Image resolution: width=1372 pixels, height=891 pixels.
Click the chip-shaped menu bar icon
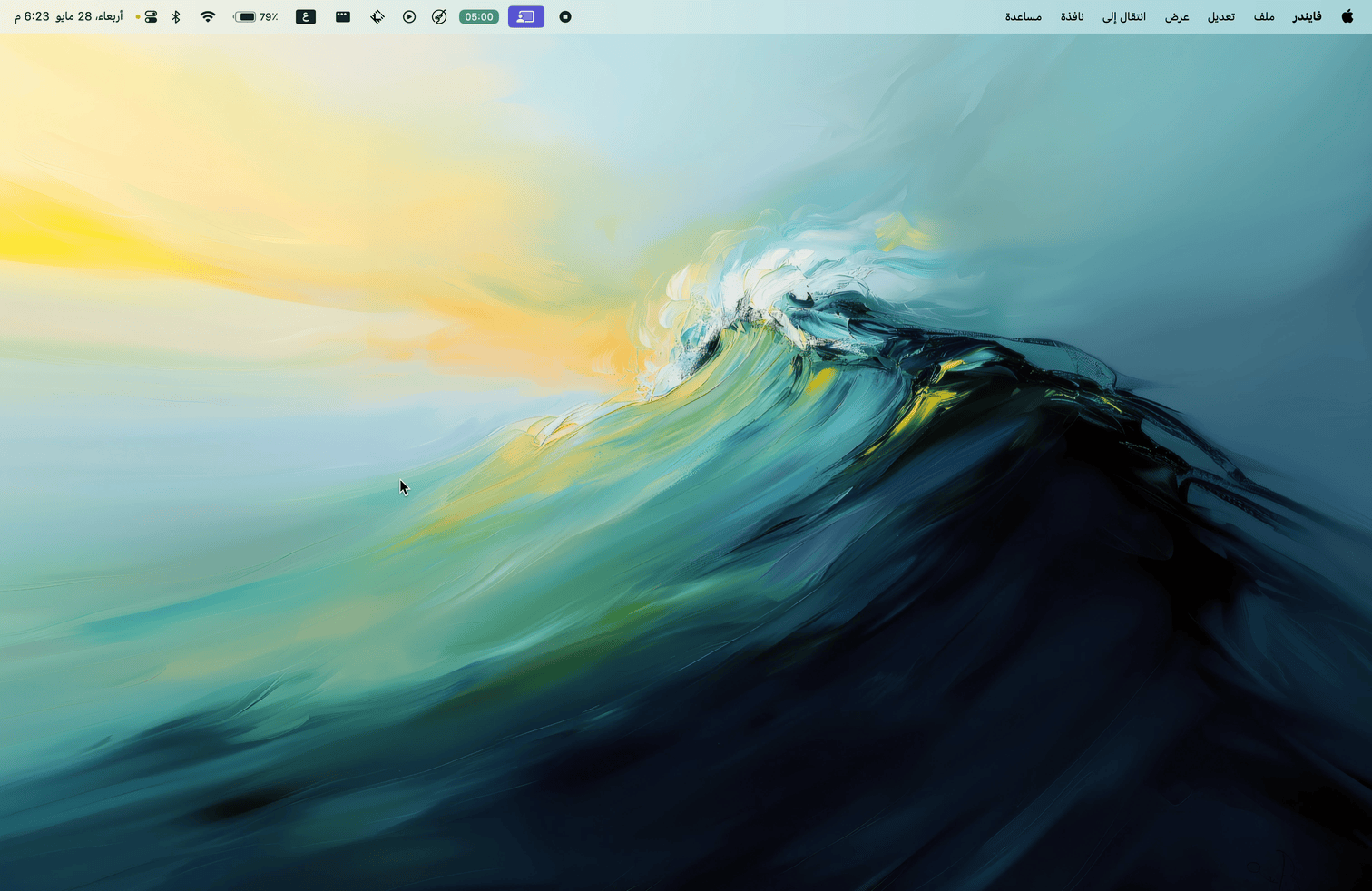click(x=377, y=16)
